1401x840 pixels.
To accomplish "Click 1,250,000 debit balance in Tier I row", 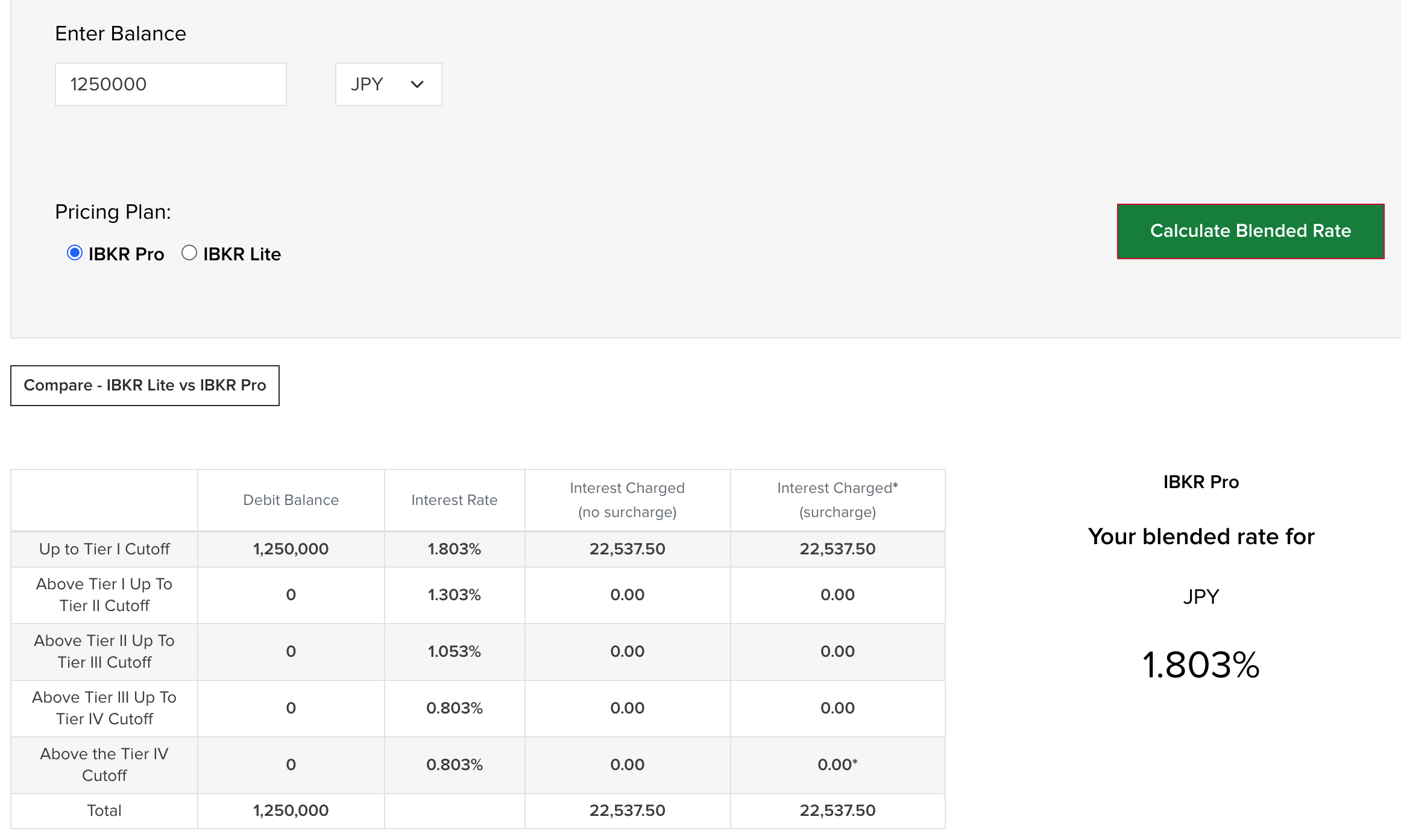I will click(291, 549).
